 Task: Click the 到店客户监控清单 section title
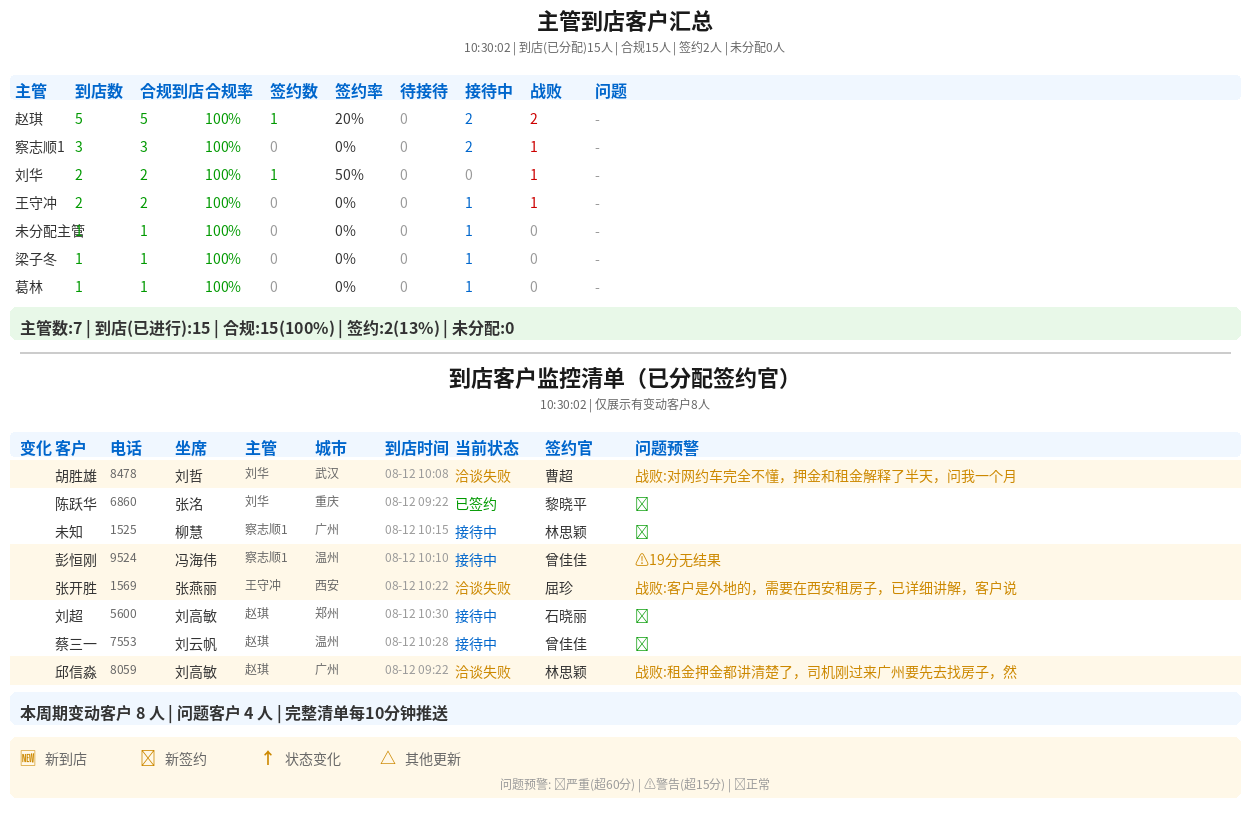[x=625, y=378]
